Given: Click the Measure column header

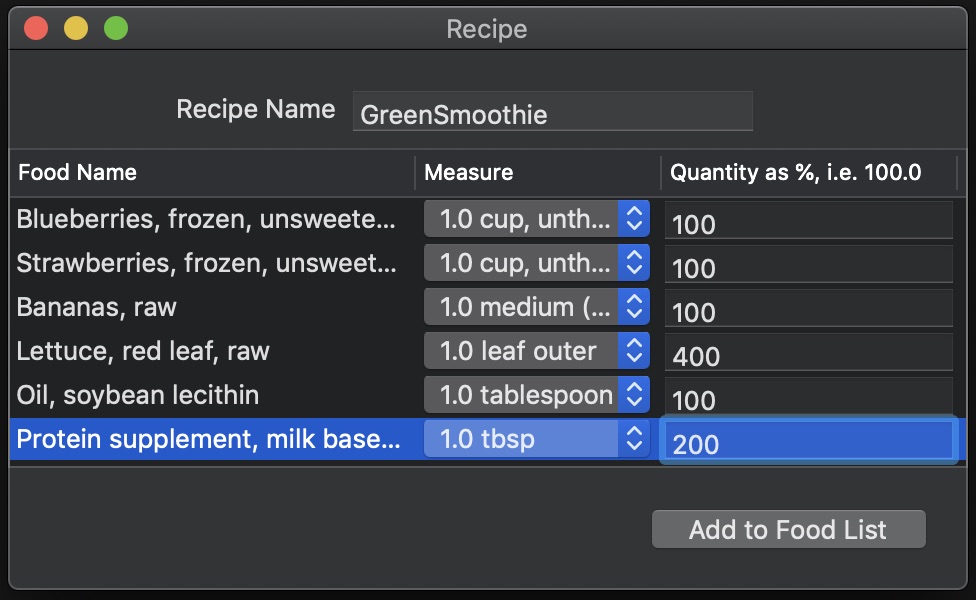Looking at the screenshot, I should 537,172.
